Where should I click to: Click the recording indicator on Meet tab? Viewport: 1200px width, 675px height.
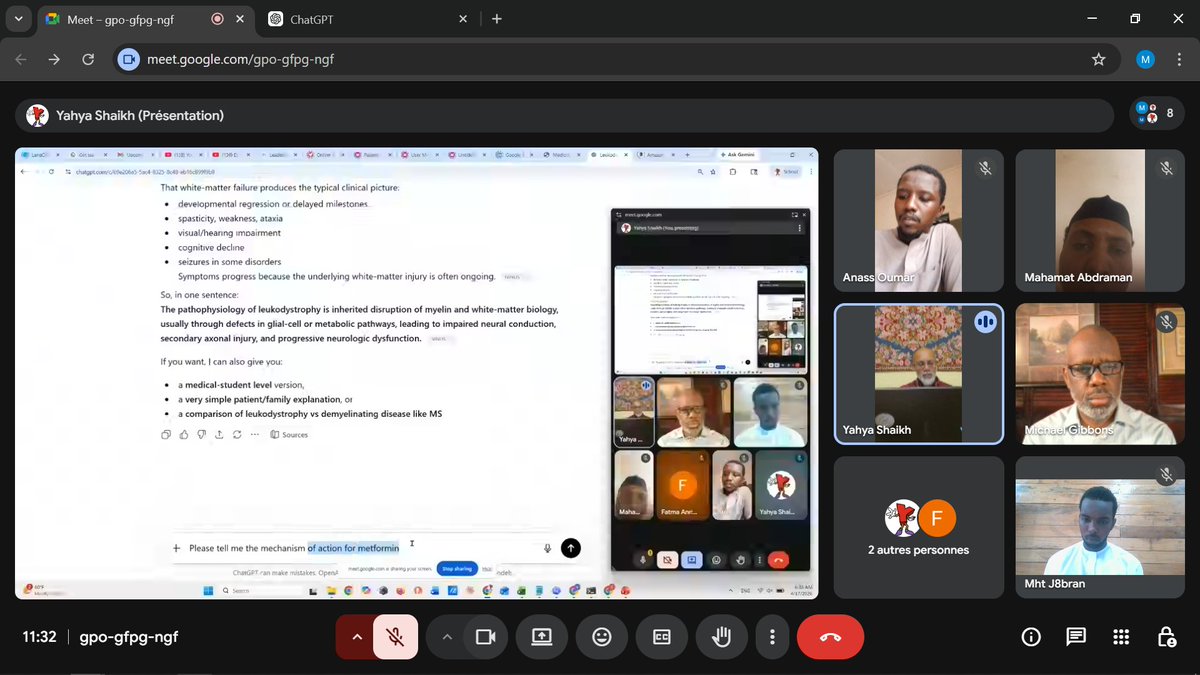[x=218, y=19]
